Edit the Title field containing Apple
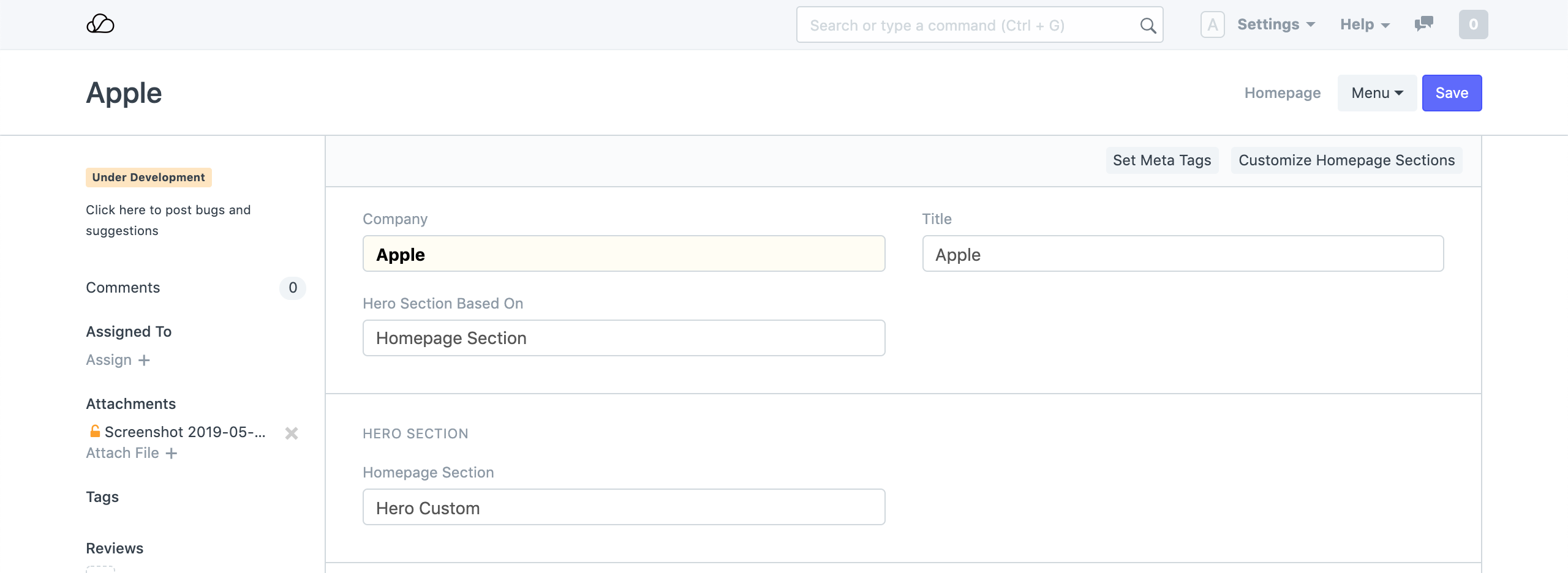The height and width of the screenshot is (573, 1568). coord(1183,254)
